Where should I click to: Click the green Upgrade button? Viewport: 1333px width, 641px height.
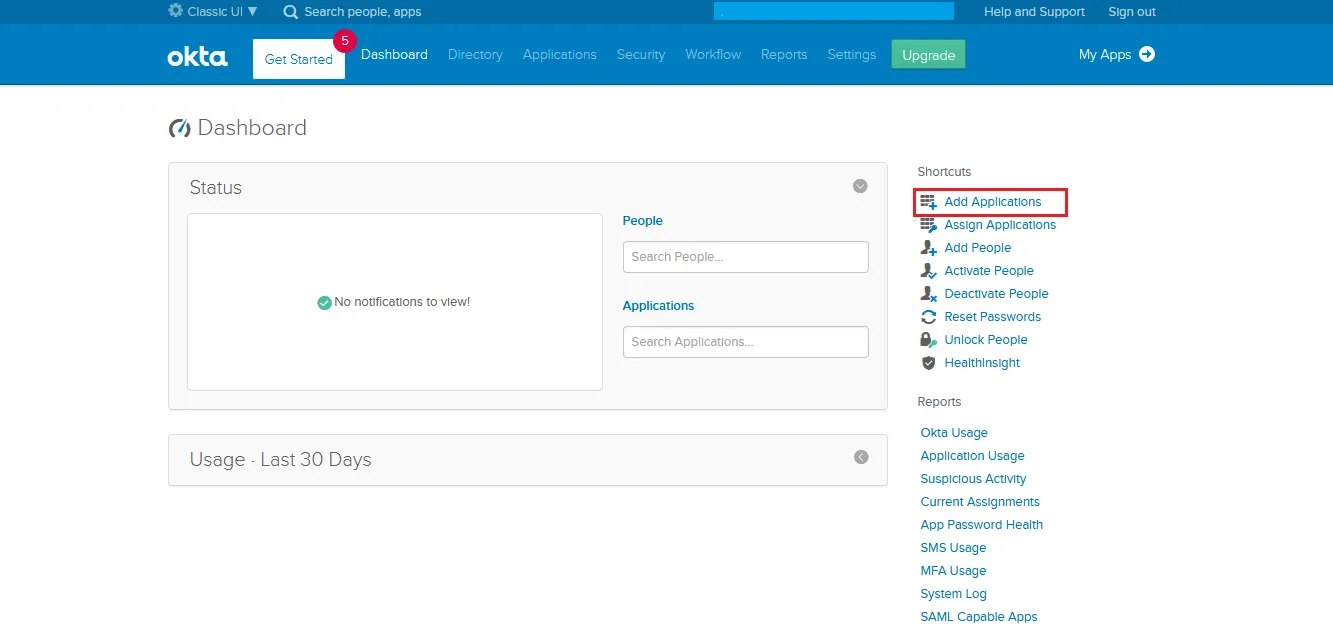928,55
